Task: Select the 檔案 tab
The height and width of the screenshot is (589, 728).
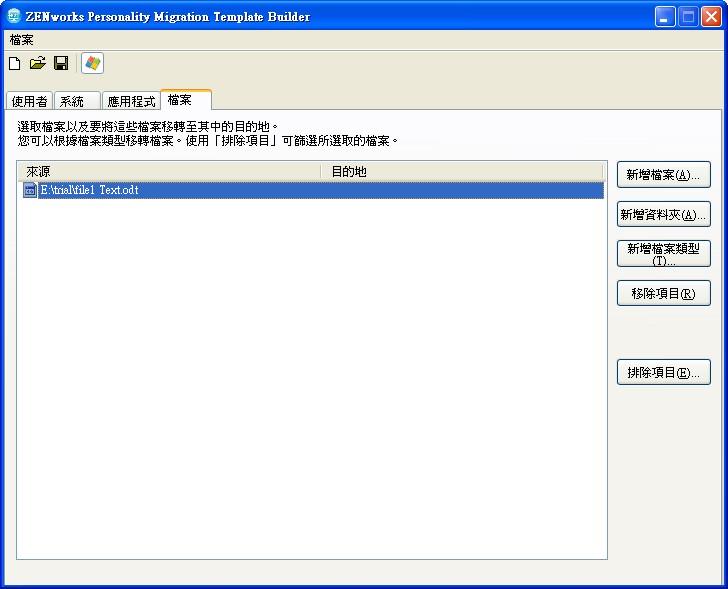Action: (186, 100)
